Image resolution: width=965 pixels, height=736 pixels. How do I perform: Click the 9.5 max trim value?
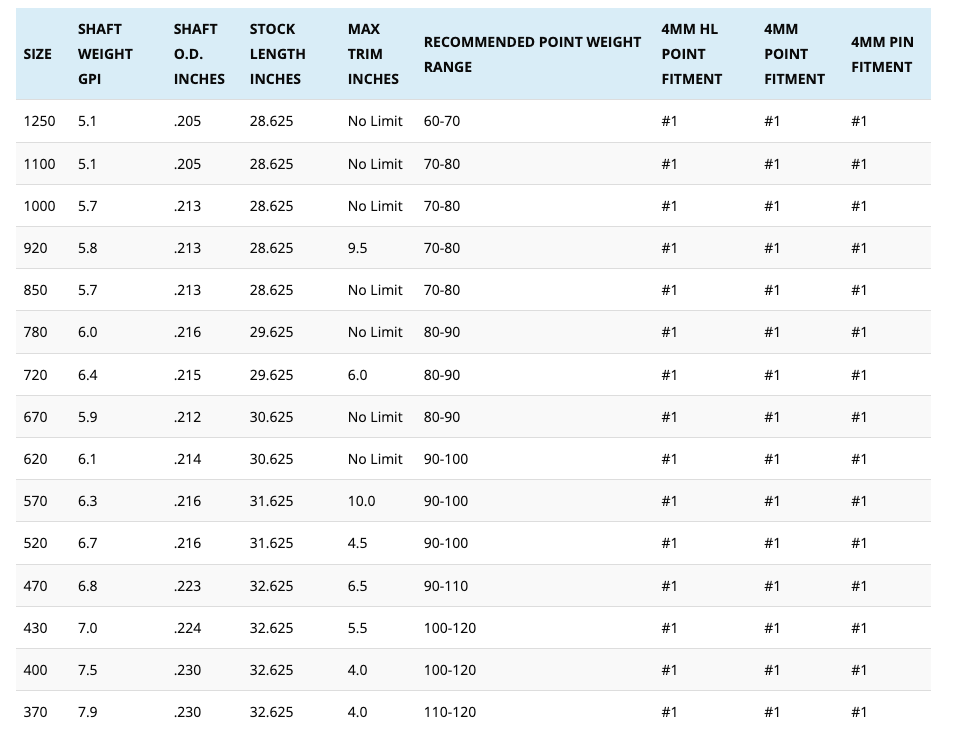coord(357,248)
